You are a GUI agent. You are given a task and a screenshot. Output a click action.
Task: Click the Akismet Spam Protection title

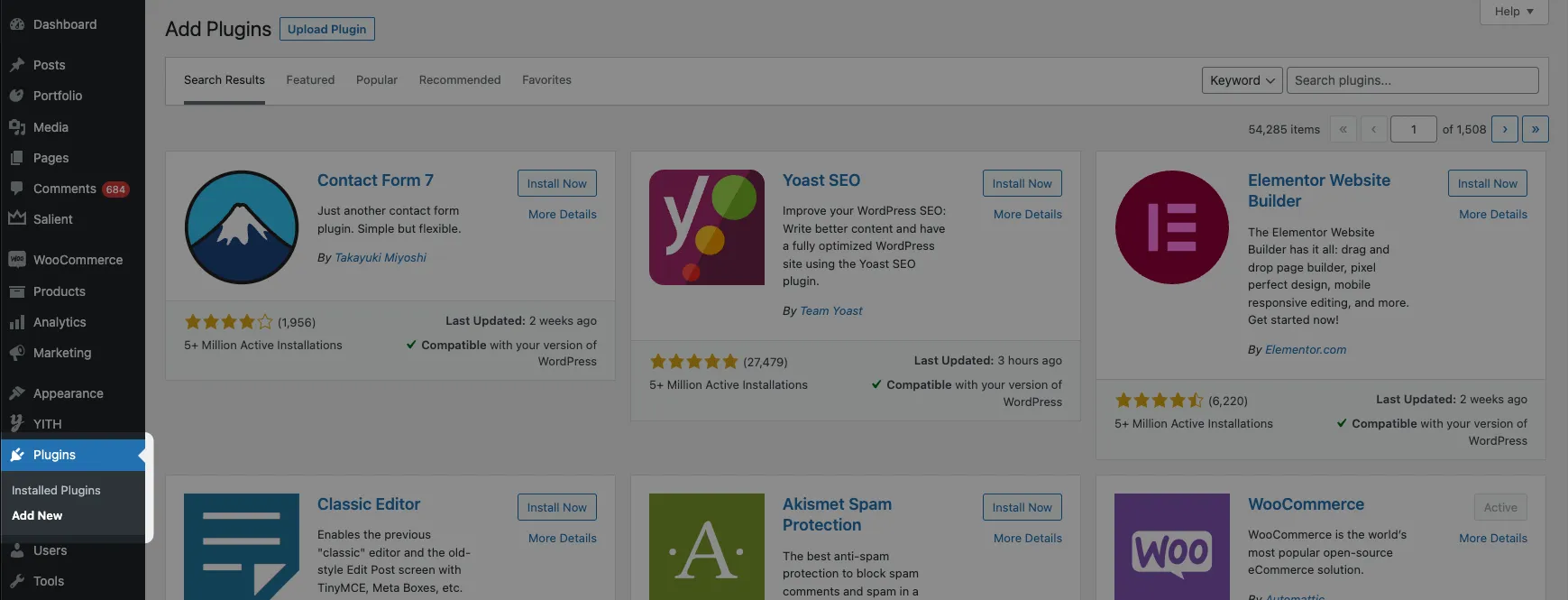(837, 514)
